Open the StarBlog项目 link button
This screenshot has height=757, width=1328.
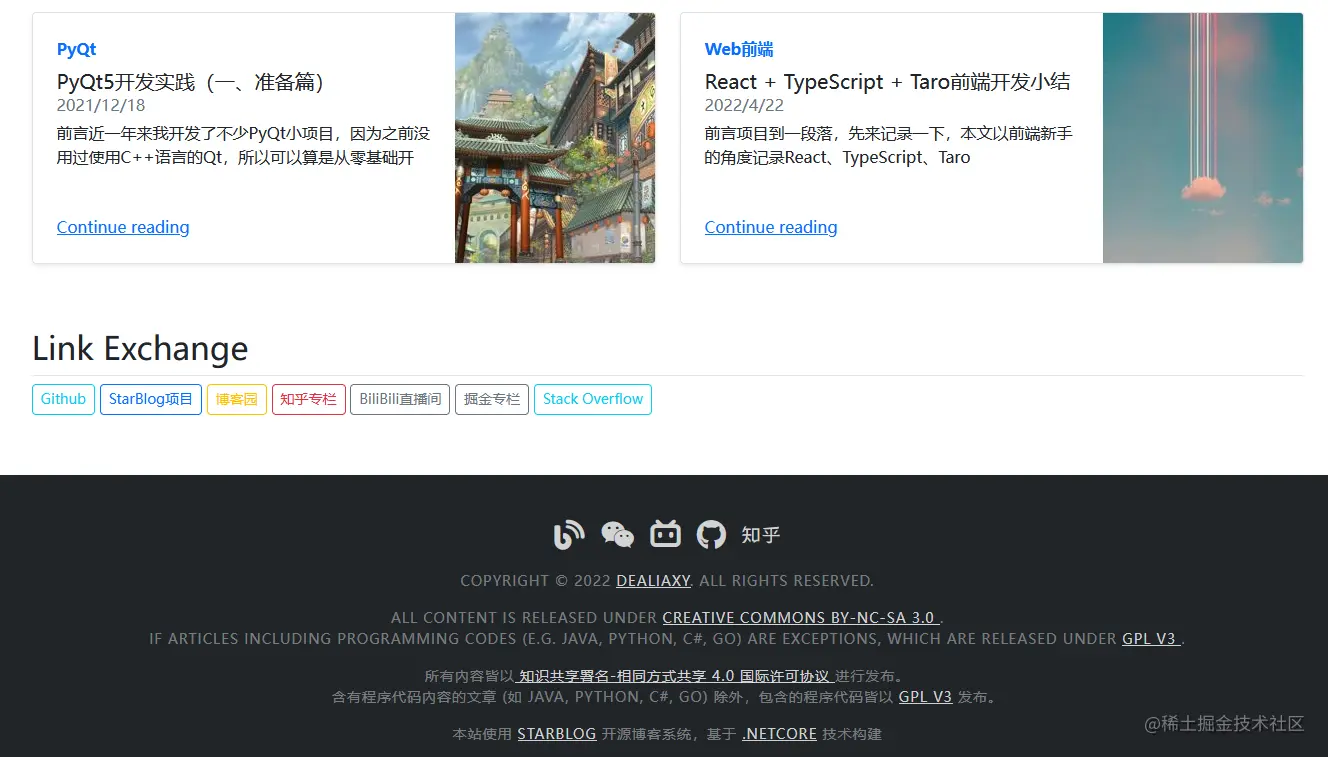pos(151,399)
